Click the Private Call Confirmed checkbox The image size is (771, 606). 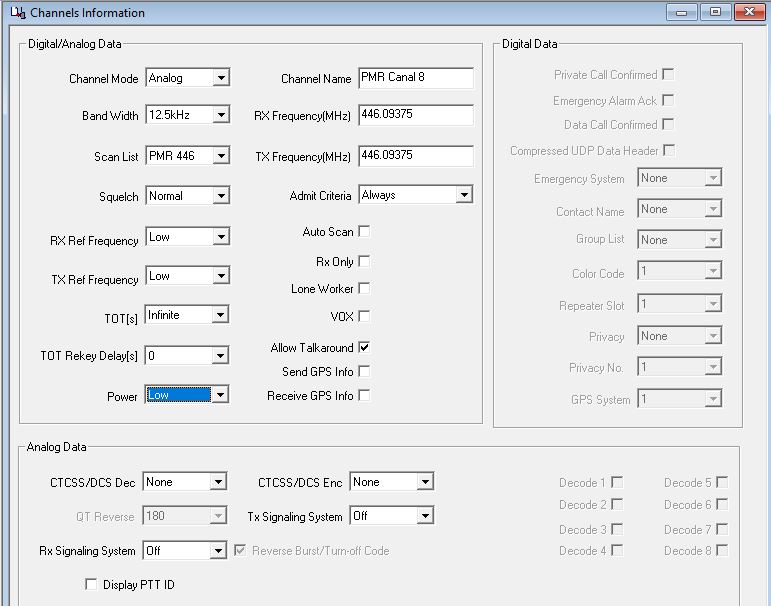click(668, 74)
